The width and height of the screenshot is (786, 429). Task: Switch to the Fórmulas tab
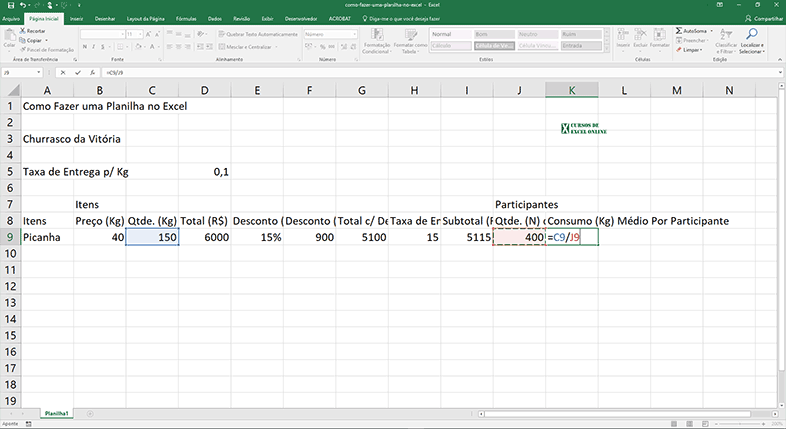click(186, 19)
